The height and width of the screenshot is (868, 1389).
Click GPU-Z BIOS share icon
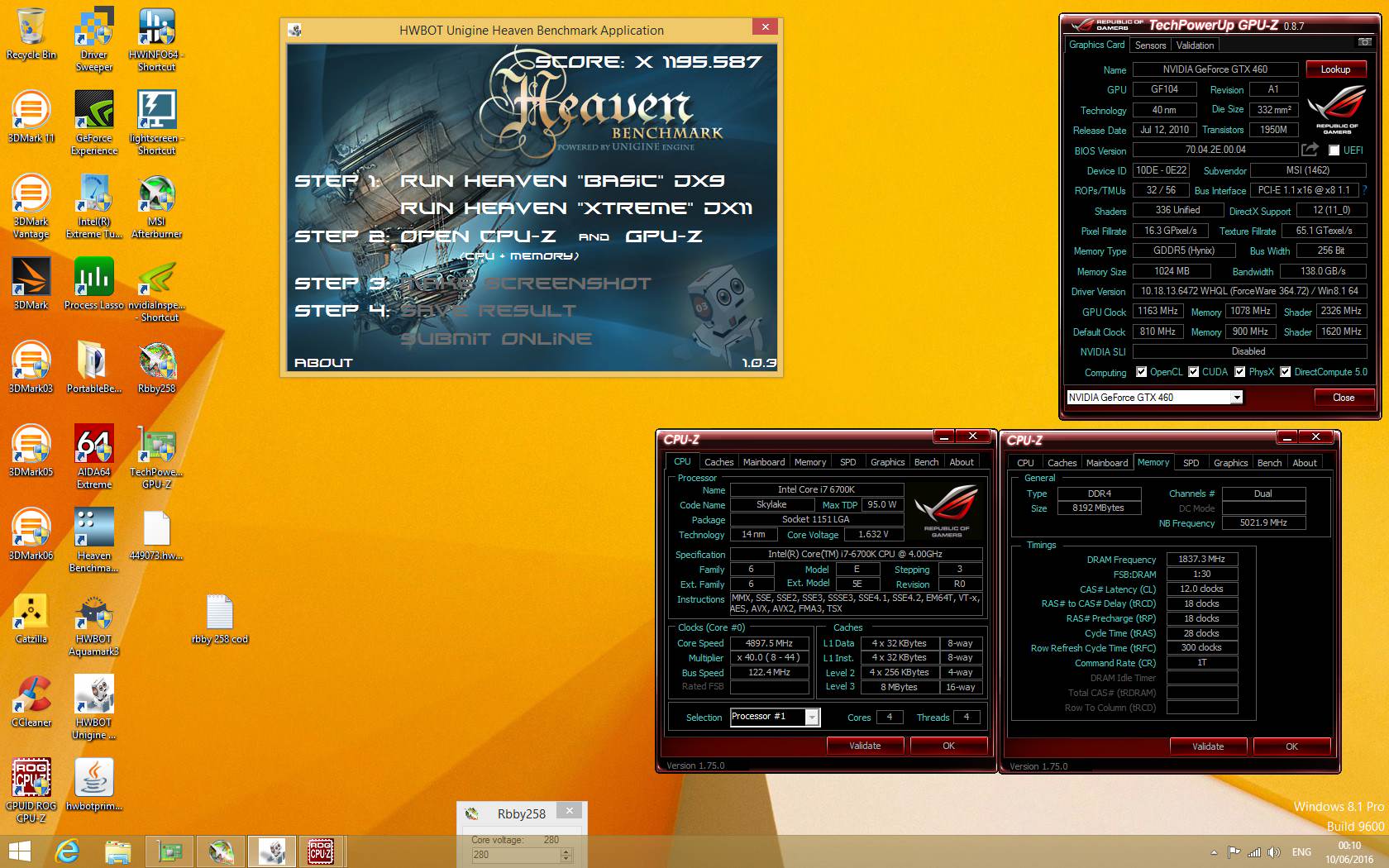point(1310,150)
